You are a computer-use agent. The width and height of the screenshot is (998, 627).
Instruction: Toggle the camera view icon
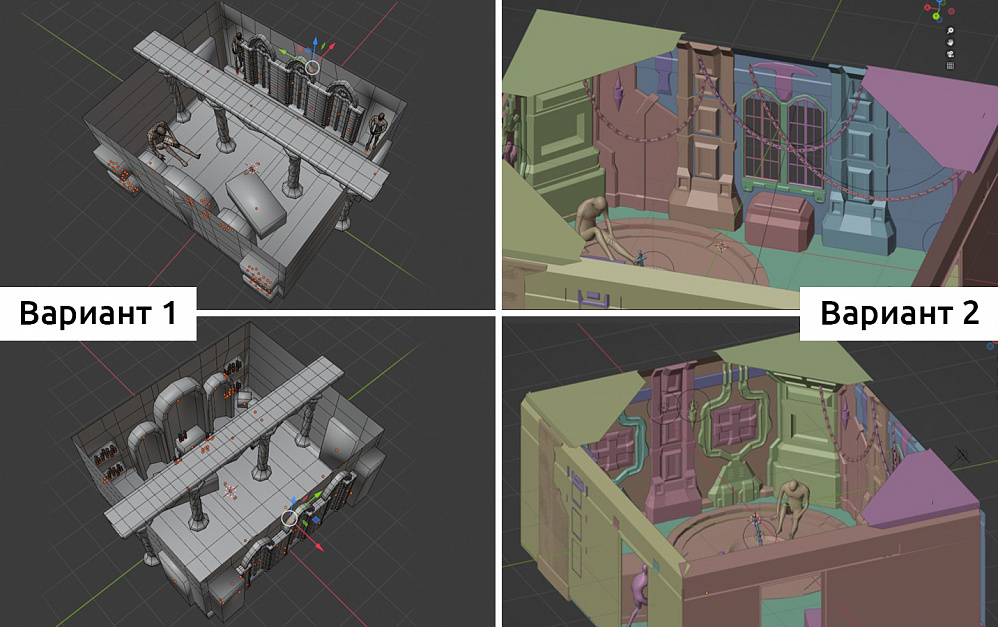(950, 54)
